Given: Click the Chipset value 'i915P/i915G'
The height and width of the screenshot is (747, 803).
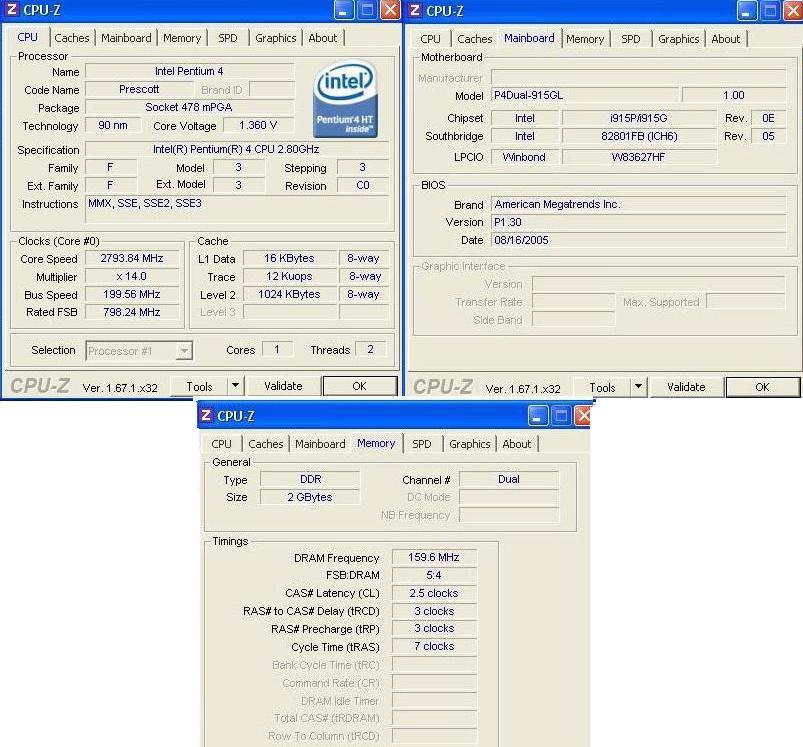Looking at the screenshot, I should click(x=639, y=118).
